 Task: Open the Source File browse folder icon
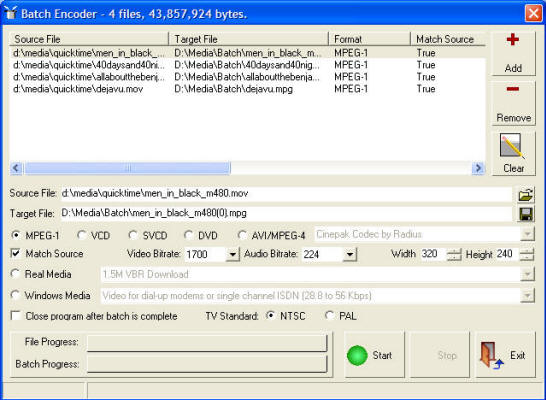coord(526,194)
